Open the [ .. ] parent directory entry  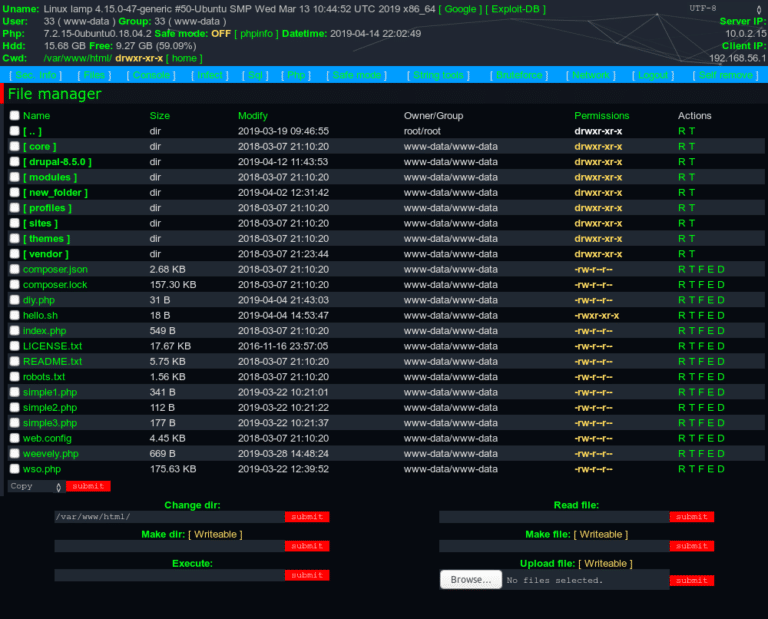click(32, 131)
